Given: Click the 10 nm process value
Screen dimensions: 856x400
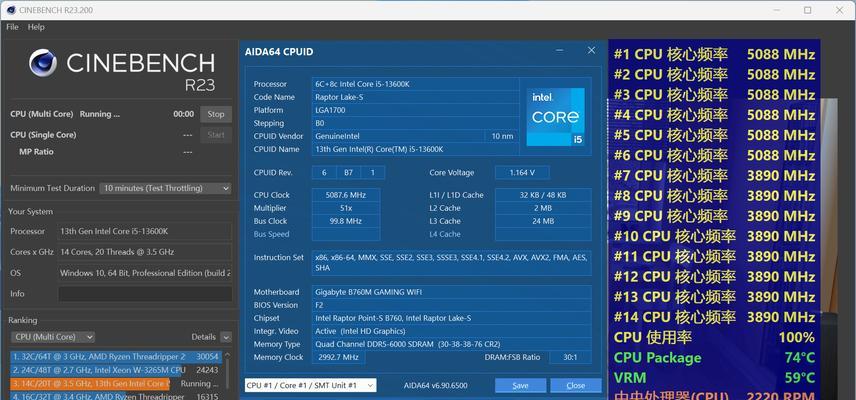Looking at the screenshot, I should pyautogui.click(x=502, y=136).
